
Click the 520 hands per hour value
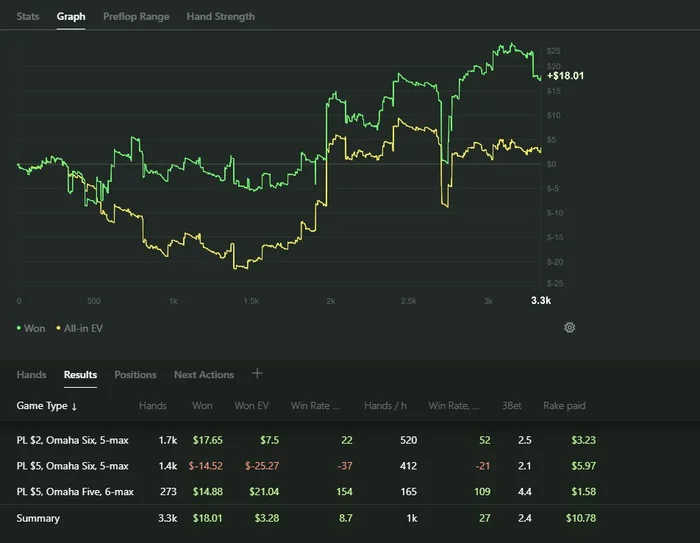click(408, 440)
